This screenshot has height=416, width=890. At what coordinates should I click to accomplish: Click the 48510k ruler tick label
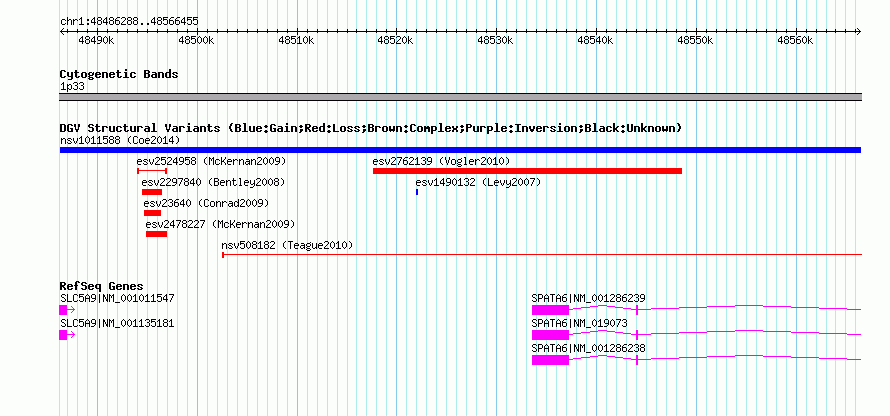(297, 40)
